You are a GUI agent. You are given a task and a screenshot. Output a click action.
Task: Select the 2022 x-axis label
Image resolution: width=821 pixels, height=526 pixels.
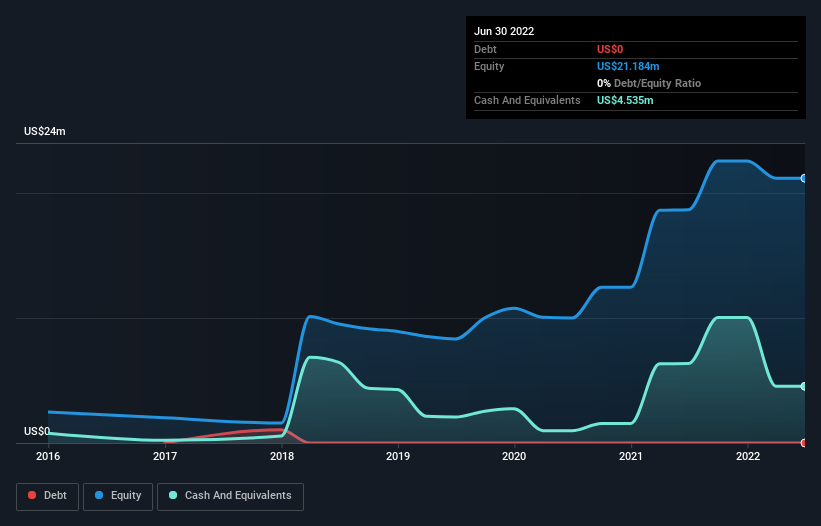click(748, 456)
